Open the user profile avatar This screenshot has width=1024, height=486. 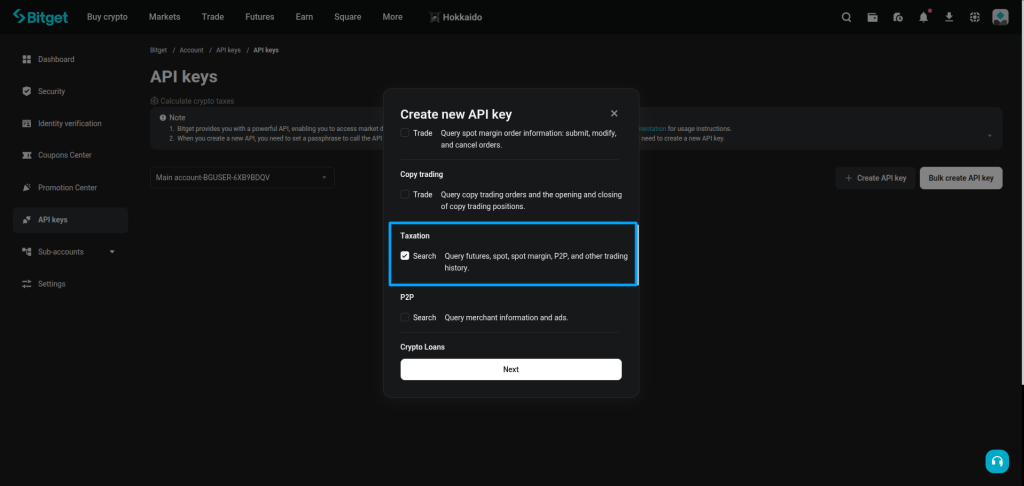pyautogui.click(x=1000, y=17)
